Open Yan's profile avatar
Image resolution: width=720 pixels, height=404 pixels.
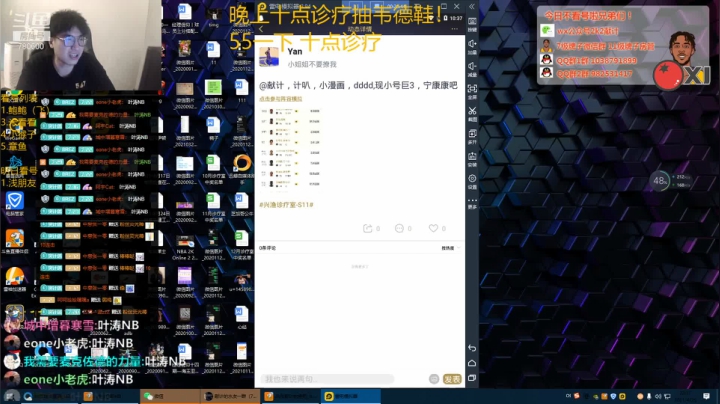pyautogui.click(x=269, y=57)
